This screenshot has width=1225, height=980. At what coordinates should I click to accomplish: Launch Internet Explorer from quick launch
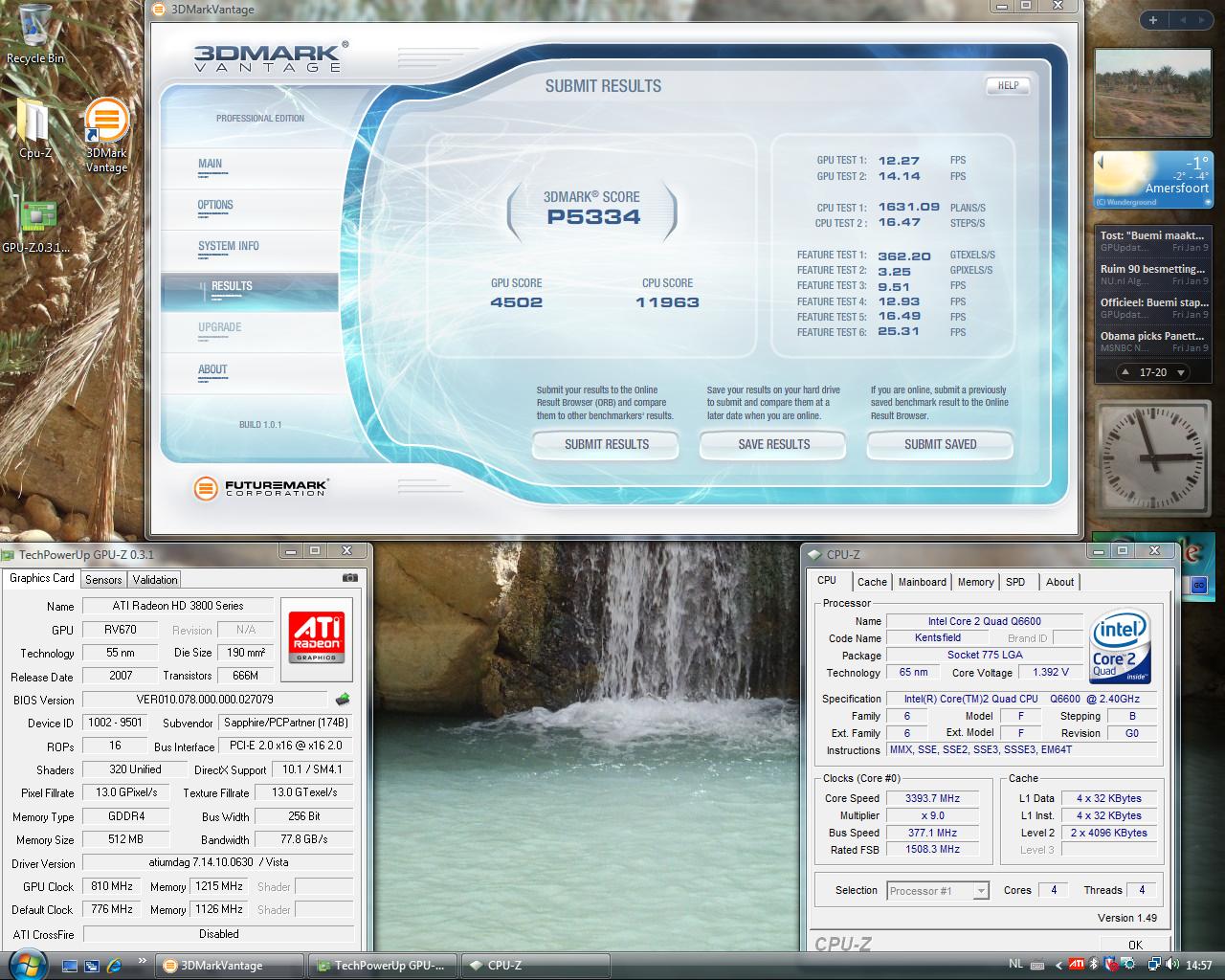point(115,966)
